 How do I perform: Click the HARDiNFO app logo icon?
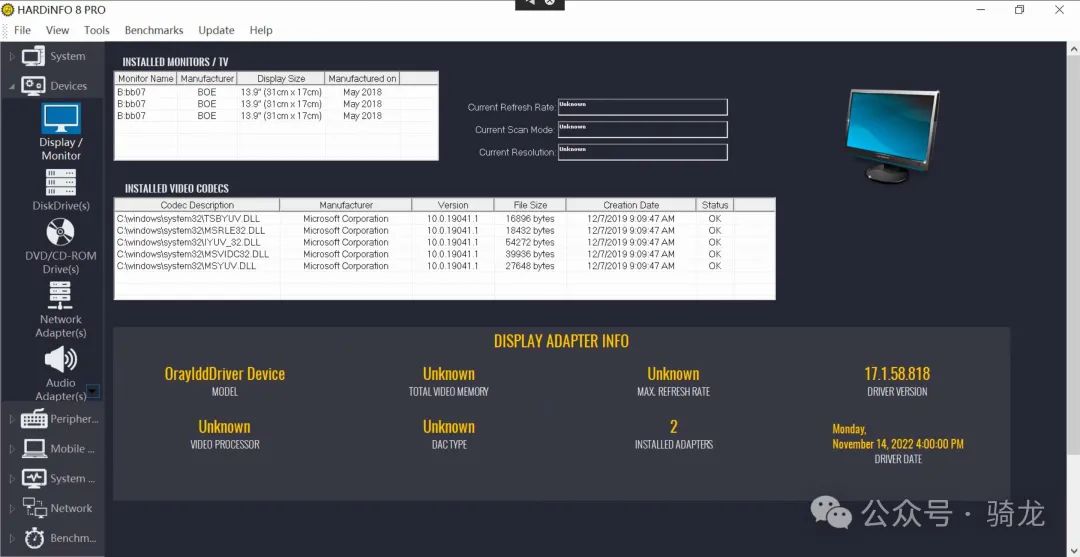(8, 10)
